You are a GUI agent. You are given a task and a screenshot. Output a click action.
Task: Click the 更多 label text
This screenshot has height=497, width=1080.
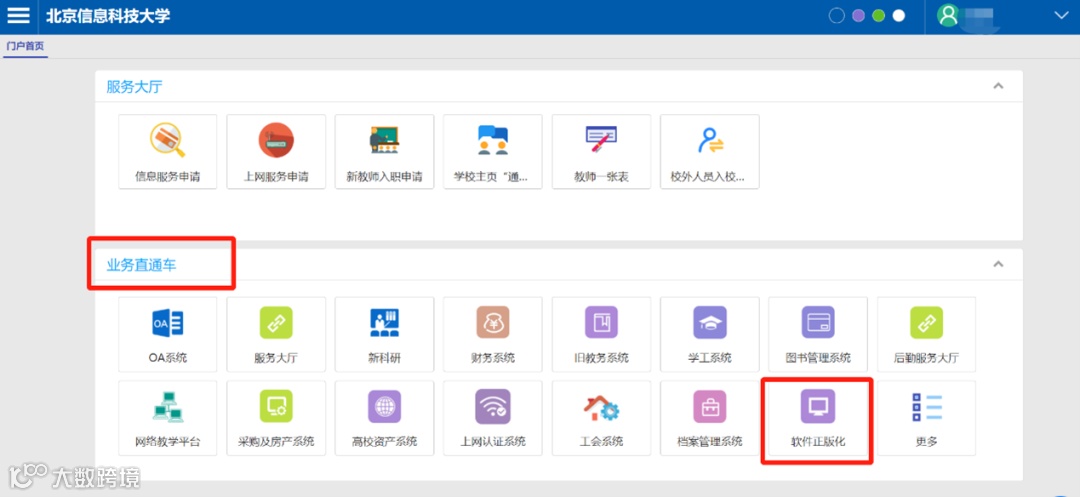926,442
